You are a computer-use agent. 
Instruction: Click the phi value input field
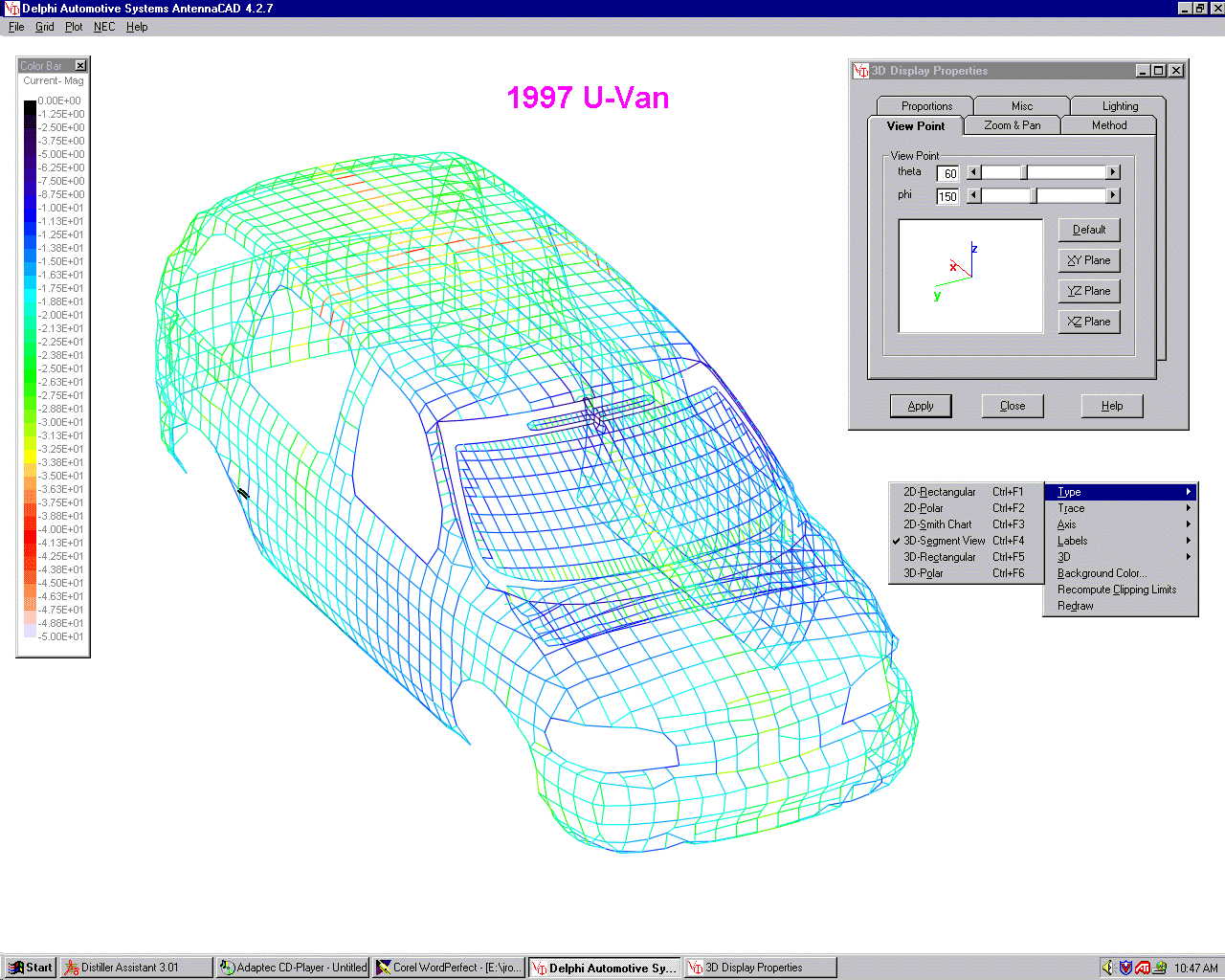pyautogui.click(x=947, y=196)
